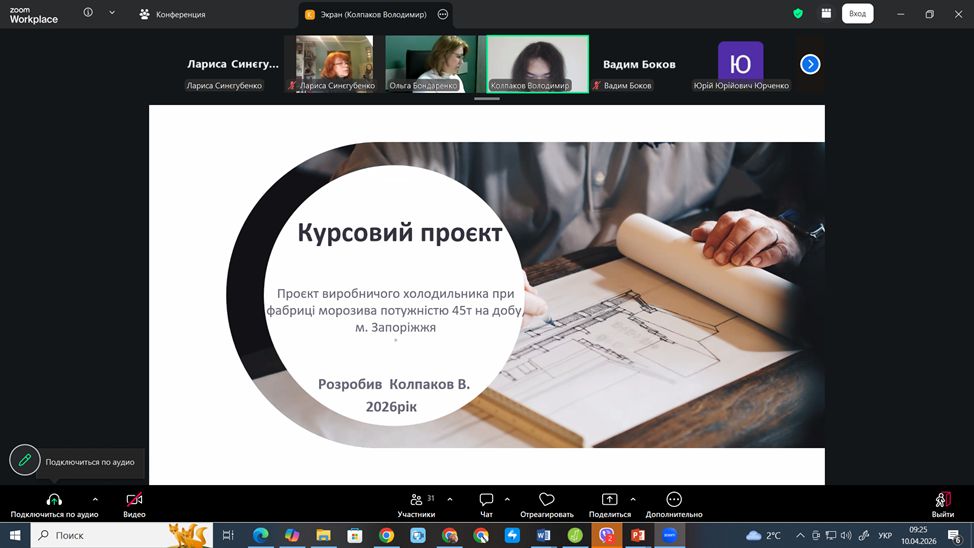Expand the participants options chevron
974x548 pixels.
click(x=450, y=498)
